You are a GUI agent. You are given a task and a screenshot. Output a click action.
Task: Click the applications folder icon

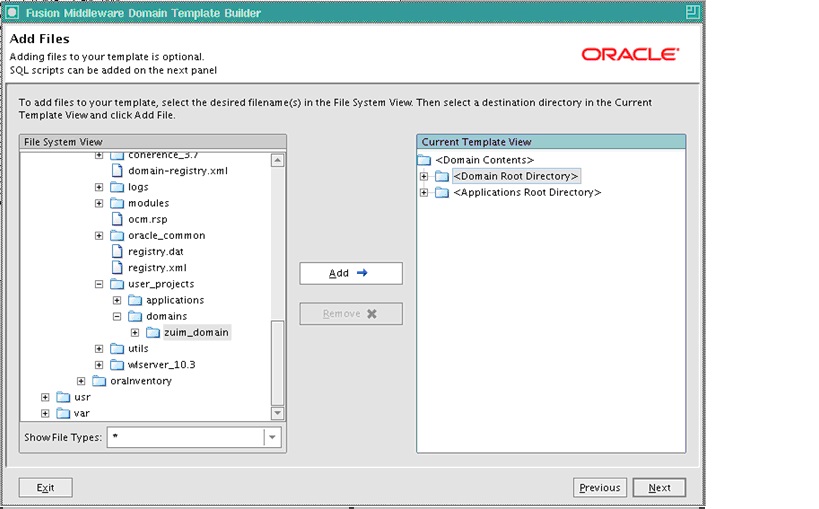coord(135,300)
